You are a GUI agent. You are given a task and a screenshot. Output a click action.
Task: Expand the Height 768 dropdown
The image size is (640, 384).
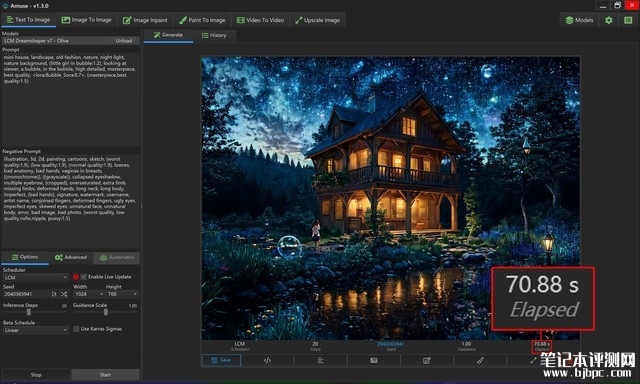coord(122,294)
